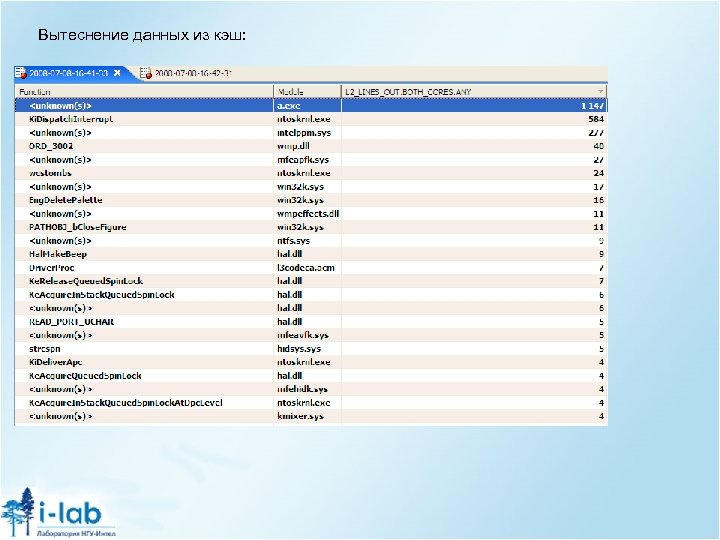The height and width of the screenshot is (540, 720).
Task: Click the mfeavfk.sys module cell
Action: click(307, 335)
